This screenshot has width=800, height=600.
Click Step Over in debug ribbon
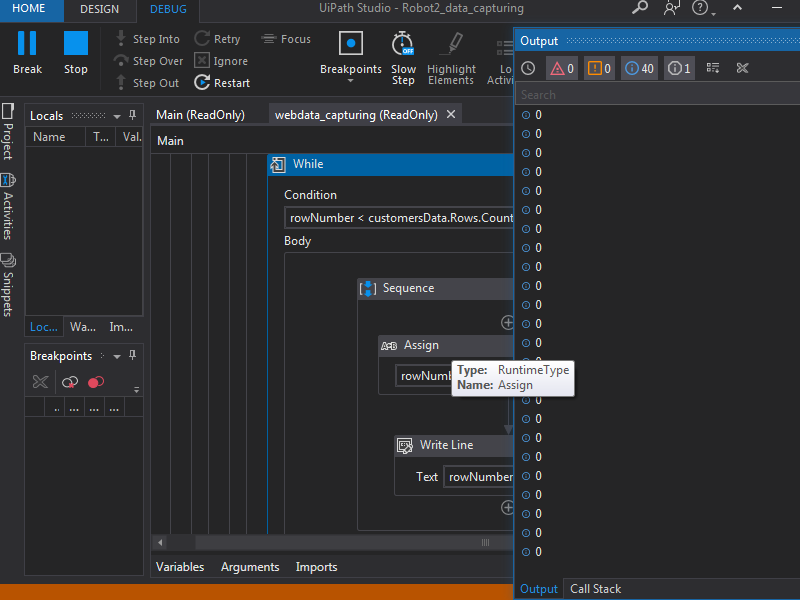(148, 61)
